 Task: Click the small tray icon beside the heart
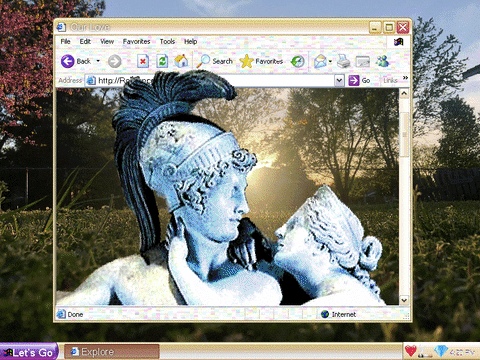coord(425,353)
